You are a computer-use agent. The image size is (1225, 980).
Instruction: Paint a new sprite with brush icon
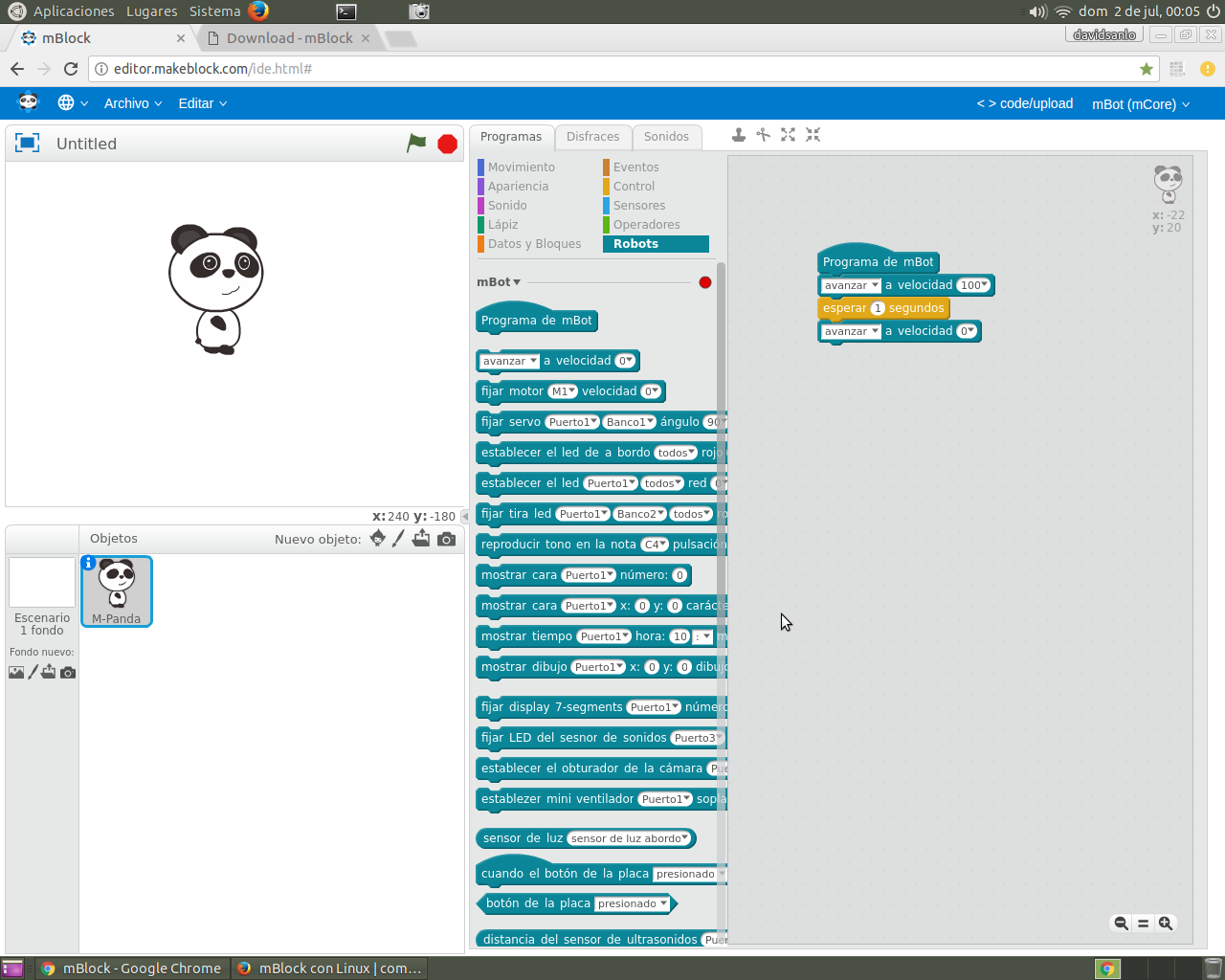coord(398,539)
